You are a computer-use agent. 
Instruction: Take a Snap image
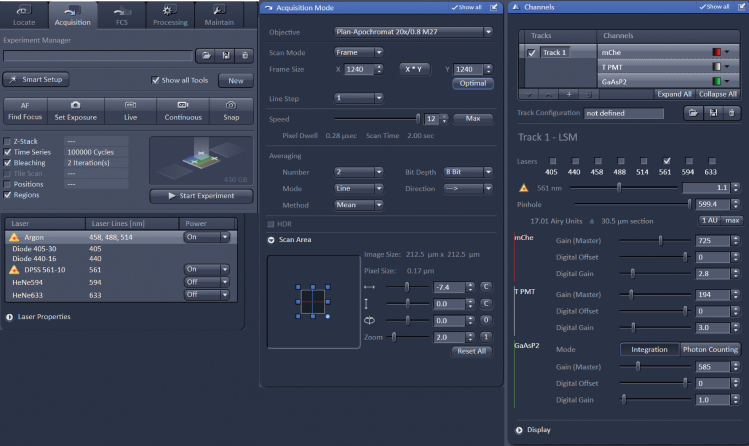pos(231,103)
